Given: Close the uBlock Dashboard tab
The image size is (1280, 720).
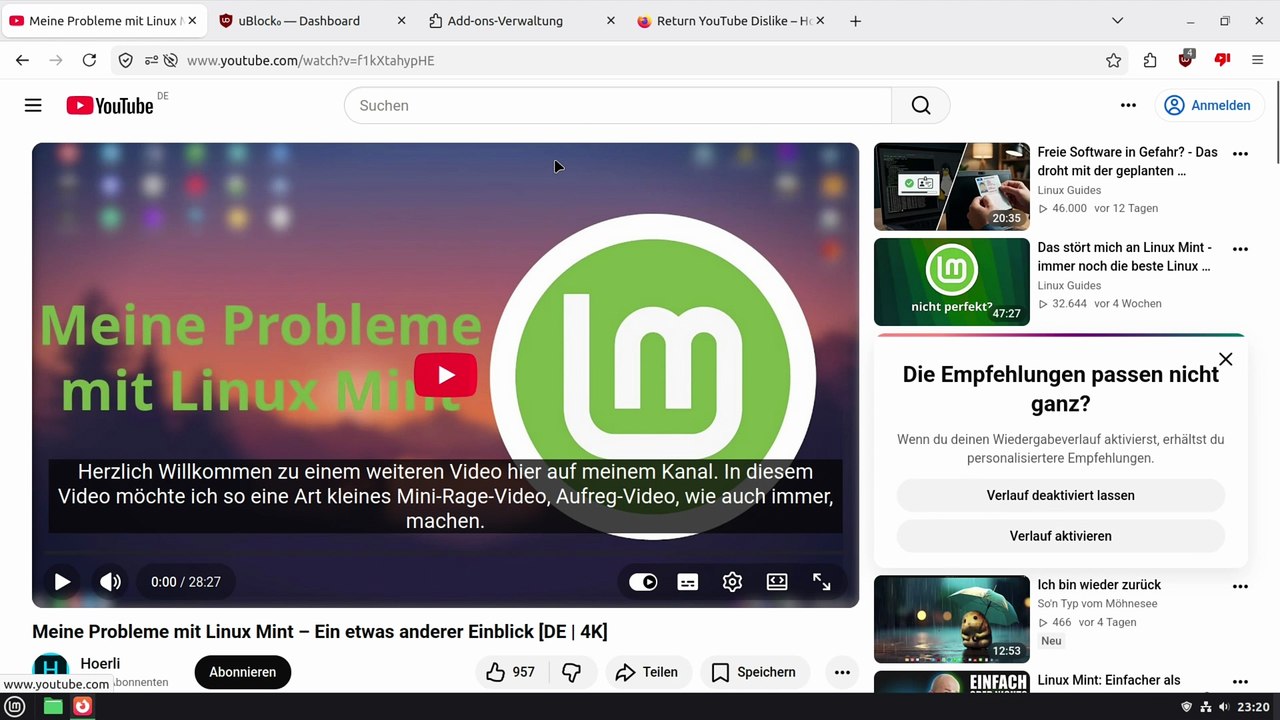Looking at the screenshot, I should [401, 21].
